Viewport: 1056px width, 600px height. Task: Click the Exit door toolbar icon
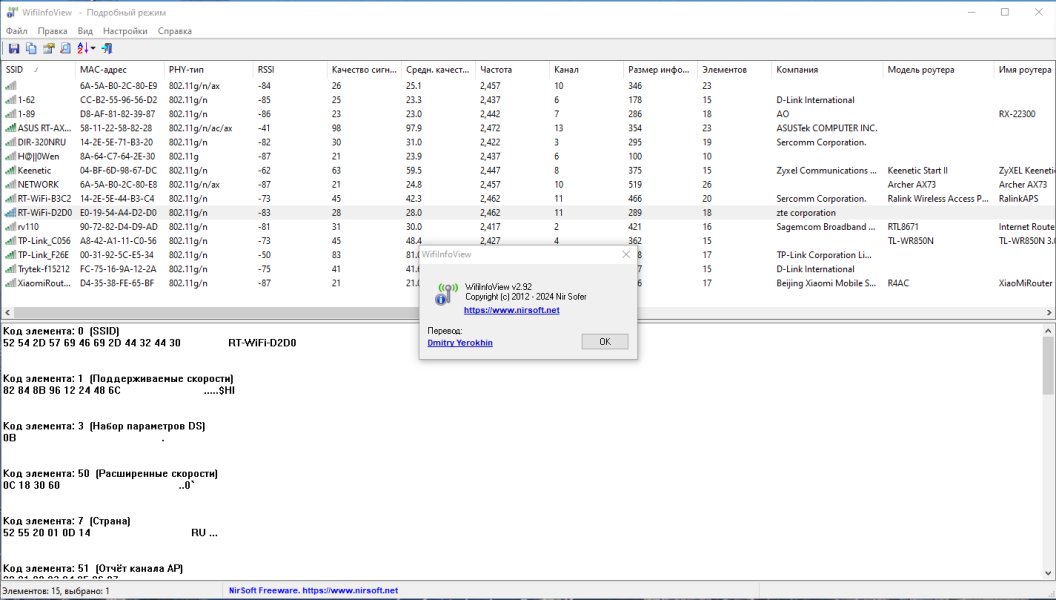point(107,48)
